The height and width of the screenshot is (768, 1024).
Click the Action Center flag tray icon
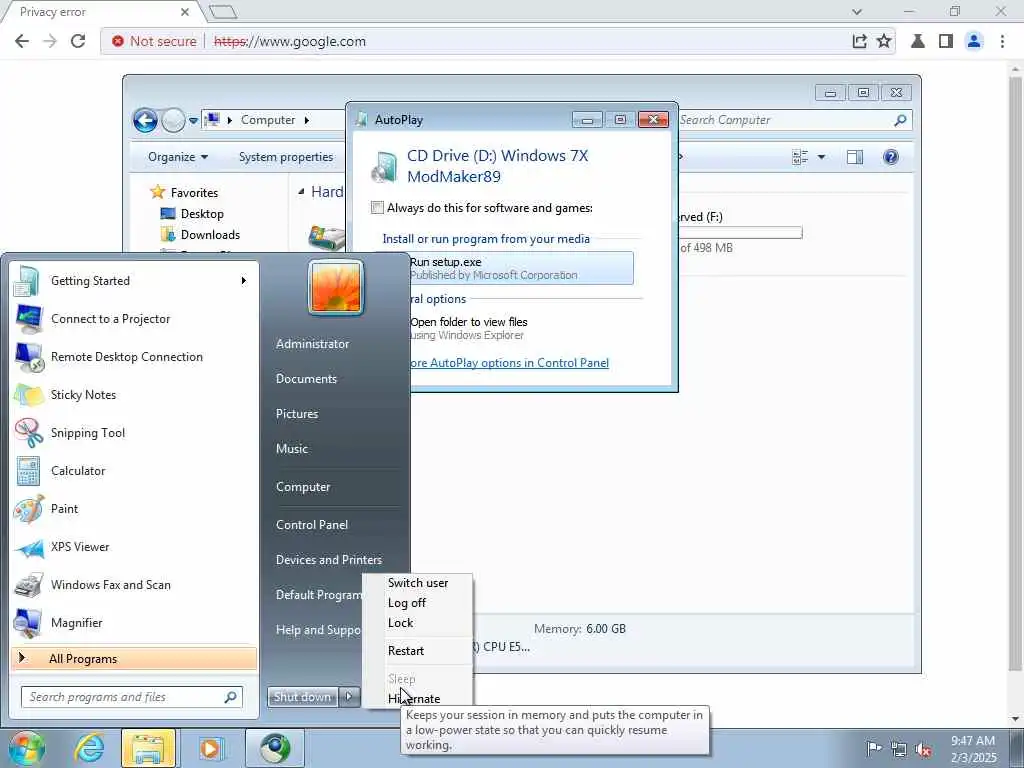[874, 748]
